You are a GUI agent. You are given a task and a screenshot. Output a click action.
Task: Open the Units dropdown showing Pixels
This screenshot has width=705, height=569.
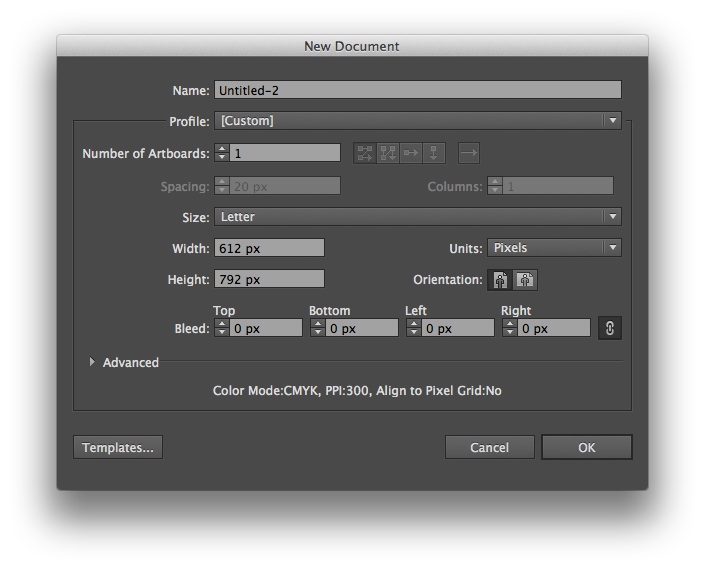(554, 248)
